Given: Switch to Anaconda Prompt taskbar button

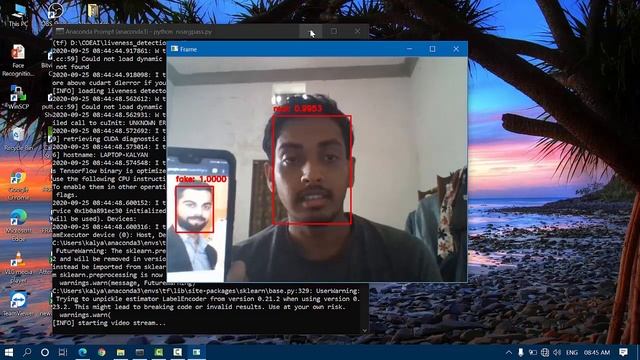Looking at the screenshot, I should pos(140,352).
